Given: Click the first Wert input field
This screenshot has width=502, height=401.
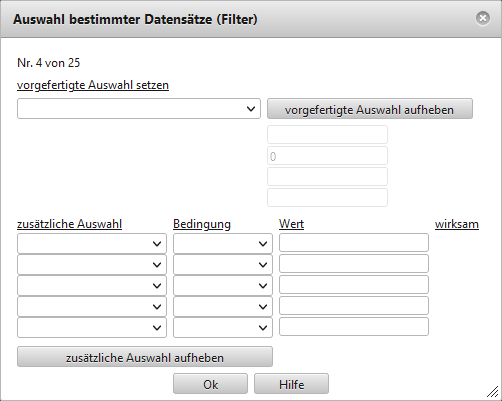Looking at the screenshot, I should 354,243.
